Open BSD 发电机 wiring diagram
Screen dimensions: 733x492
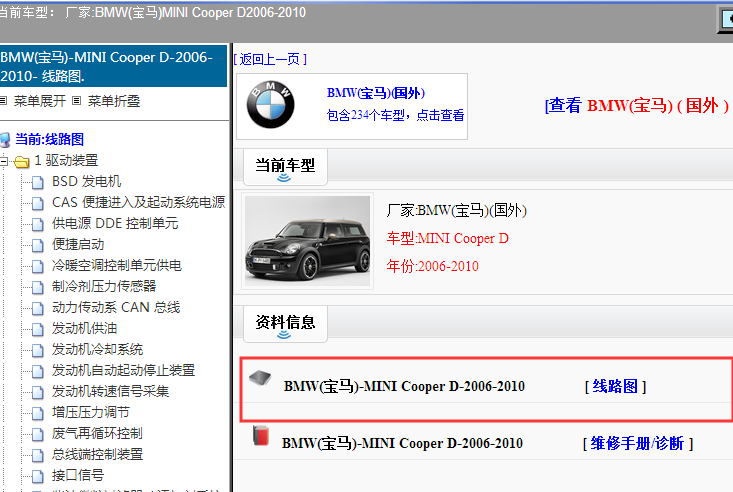tap(86, 181)
